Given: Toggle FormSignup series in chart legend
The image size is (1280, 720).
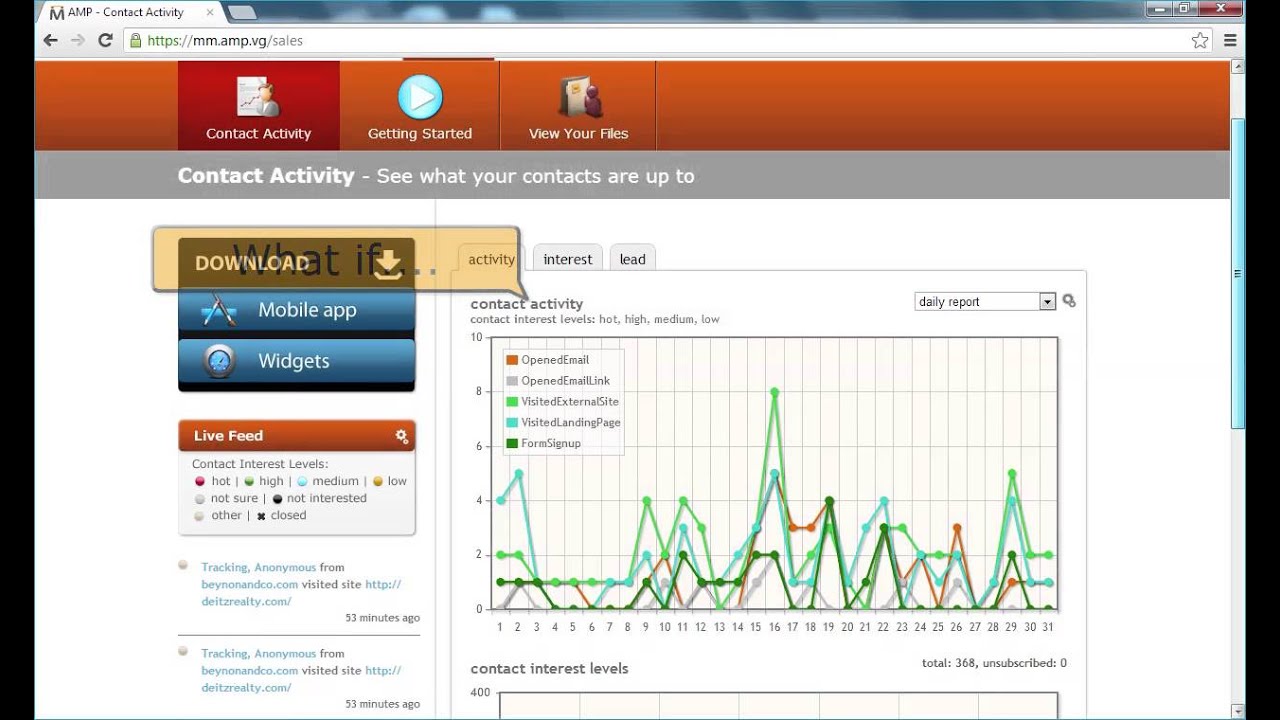Looking at the screenshot, I should [x=544, y=443].
